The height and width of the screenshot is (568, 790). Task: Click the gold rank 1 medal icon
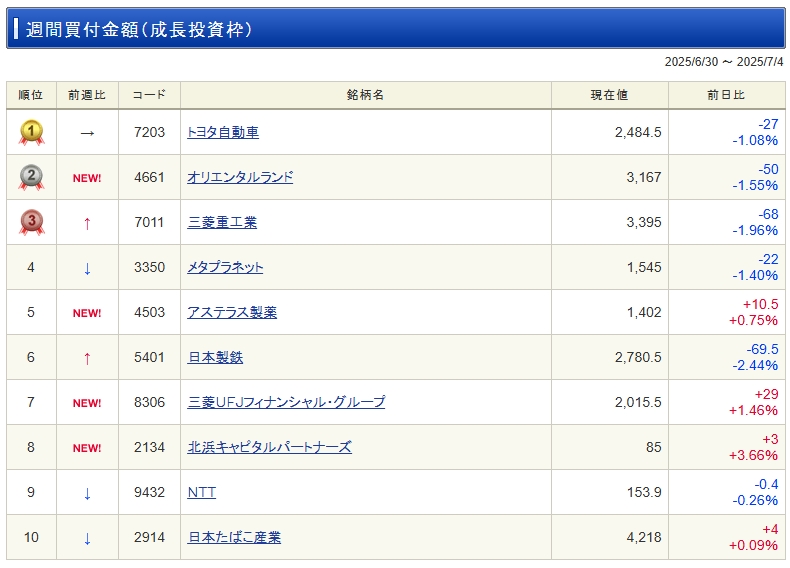click(x=31, y=132)
